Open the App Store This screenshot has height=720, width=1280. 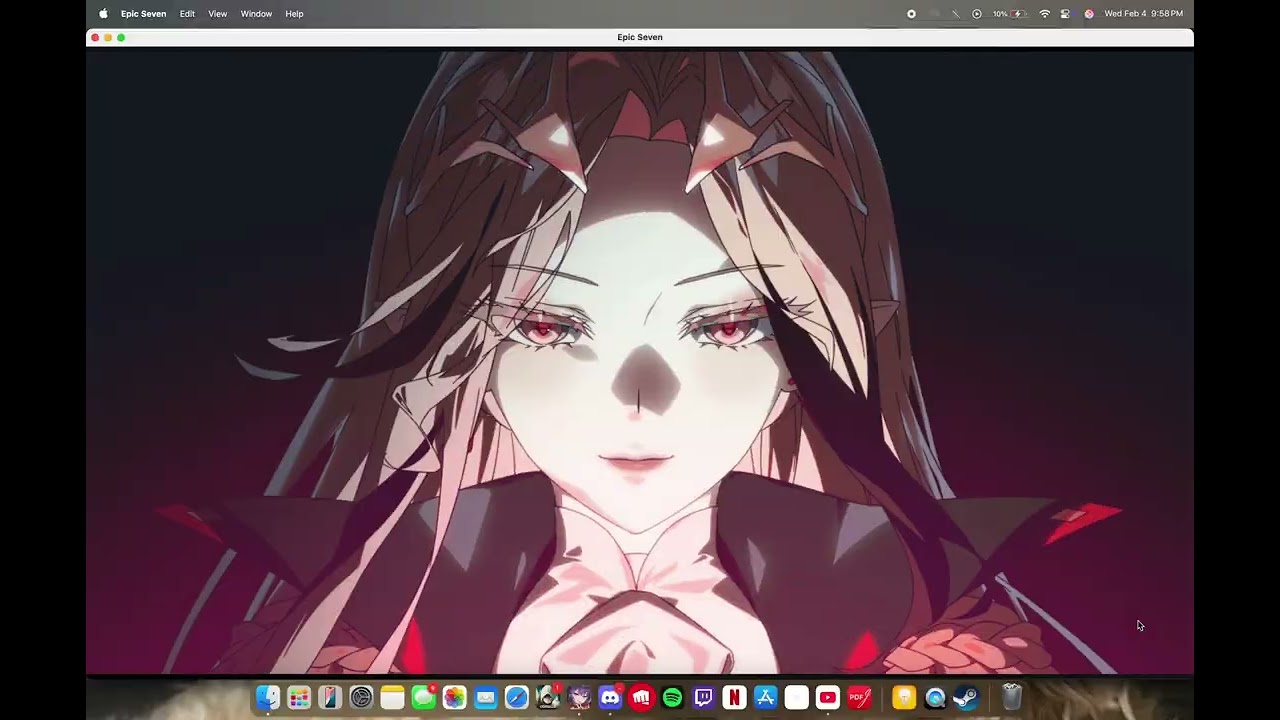point(766,697)
